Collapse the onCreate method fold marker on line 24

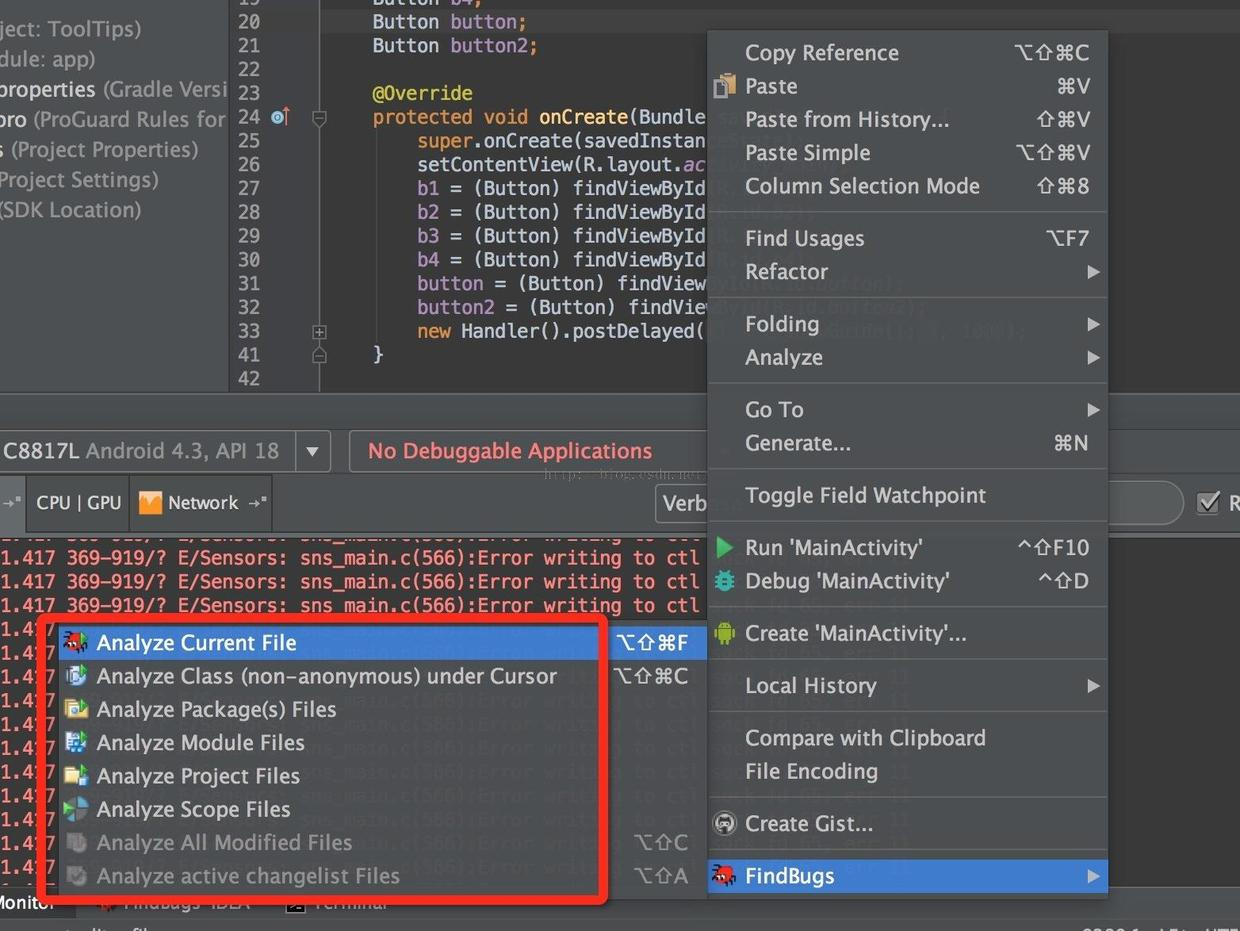coord(319,118)
